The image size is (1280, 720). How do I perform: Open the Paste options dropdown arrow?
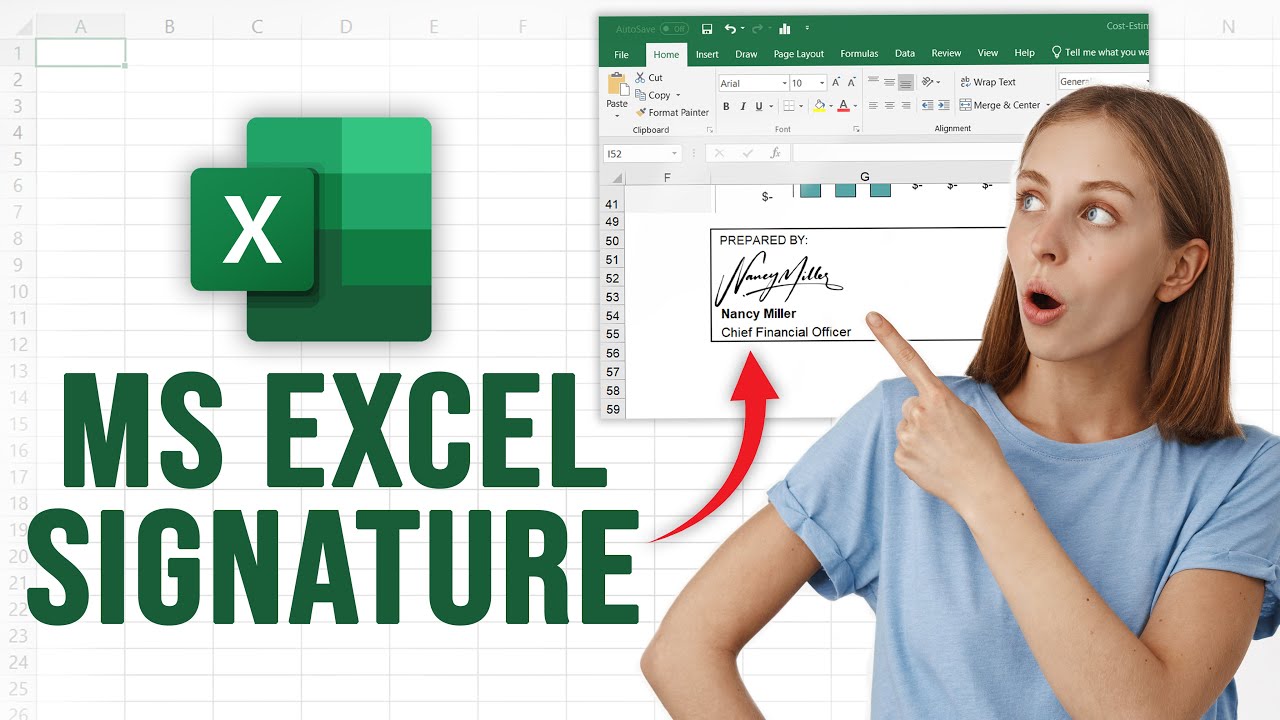pos(617,115)
